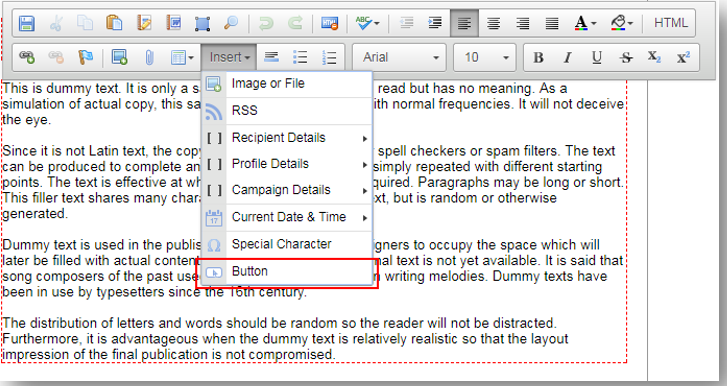This screenshot has height=386, width=727.
Task: Apply highlight color with bucket icon
Action: point(618,23)
